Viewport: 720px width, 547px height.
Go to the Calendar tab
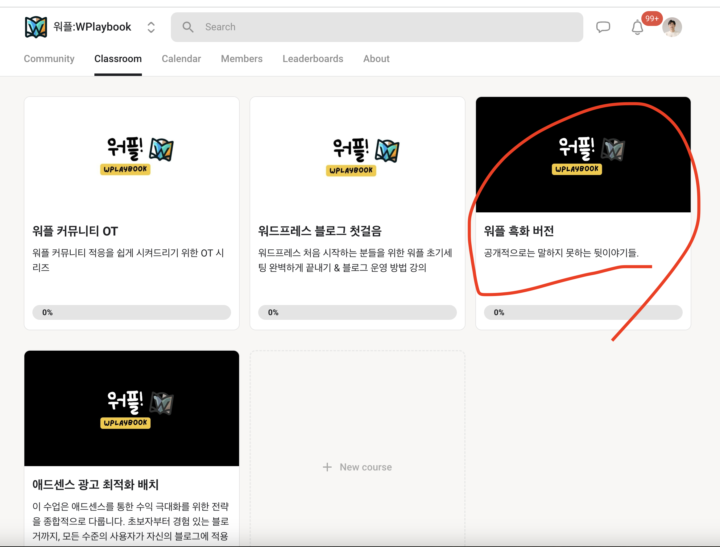click(181, 59)
